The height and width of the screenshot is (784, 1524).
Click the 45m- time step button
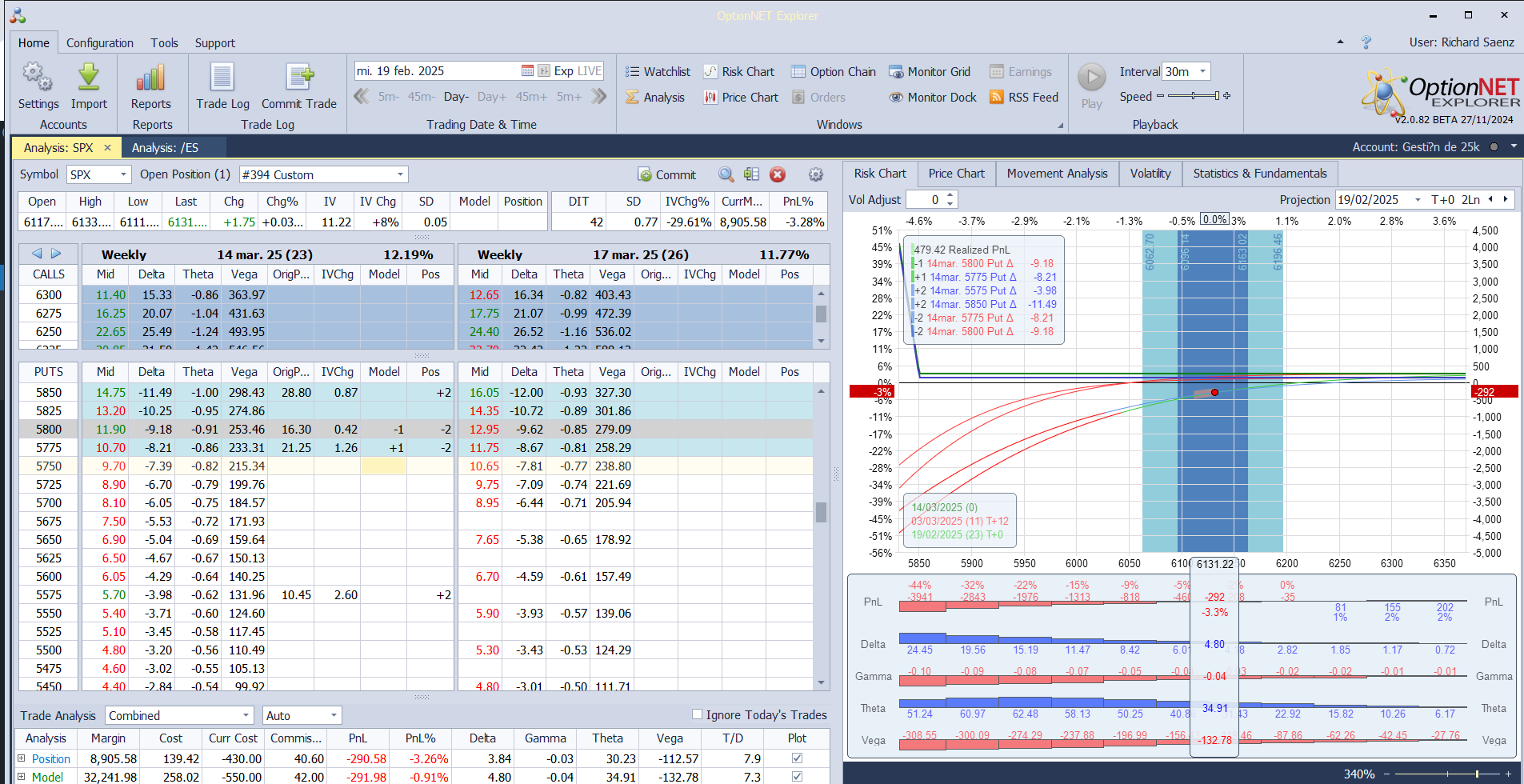[x=422, y=97]
